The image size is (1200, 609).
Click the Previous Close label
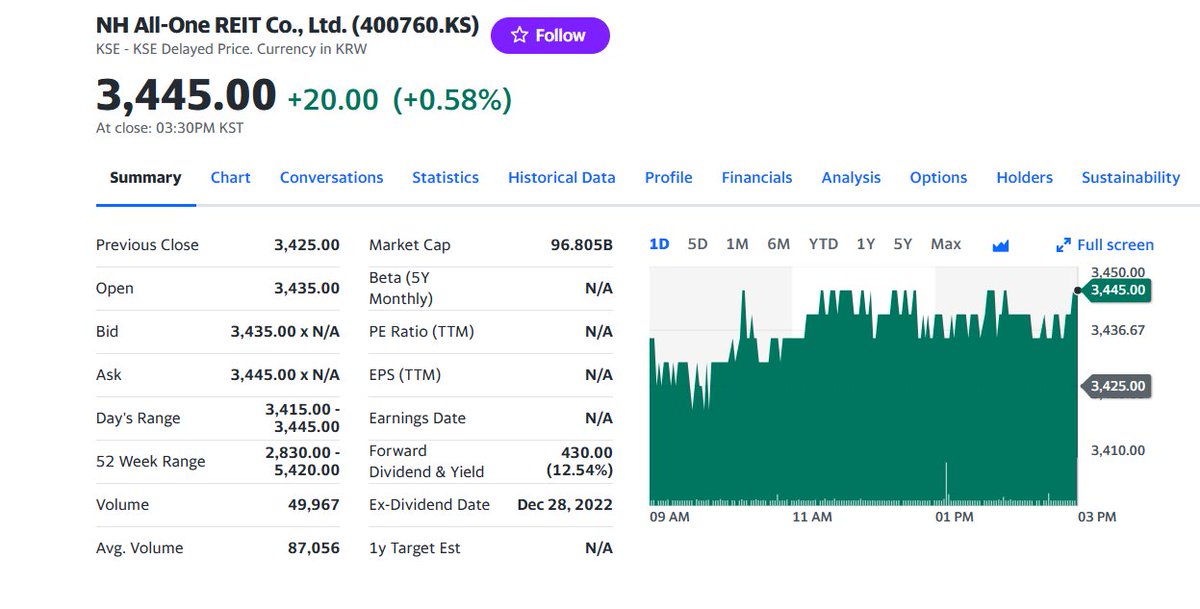[x=147, y=245]
